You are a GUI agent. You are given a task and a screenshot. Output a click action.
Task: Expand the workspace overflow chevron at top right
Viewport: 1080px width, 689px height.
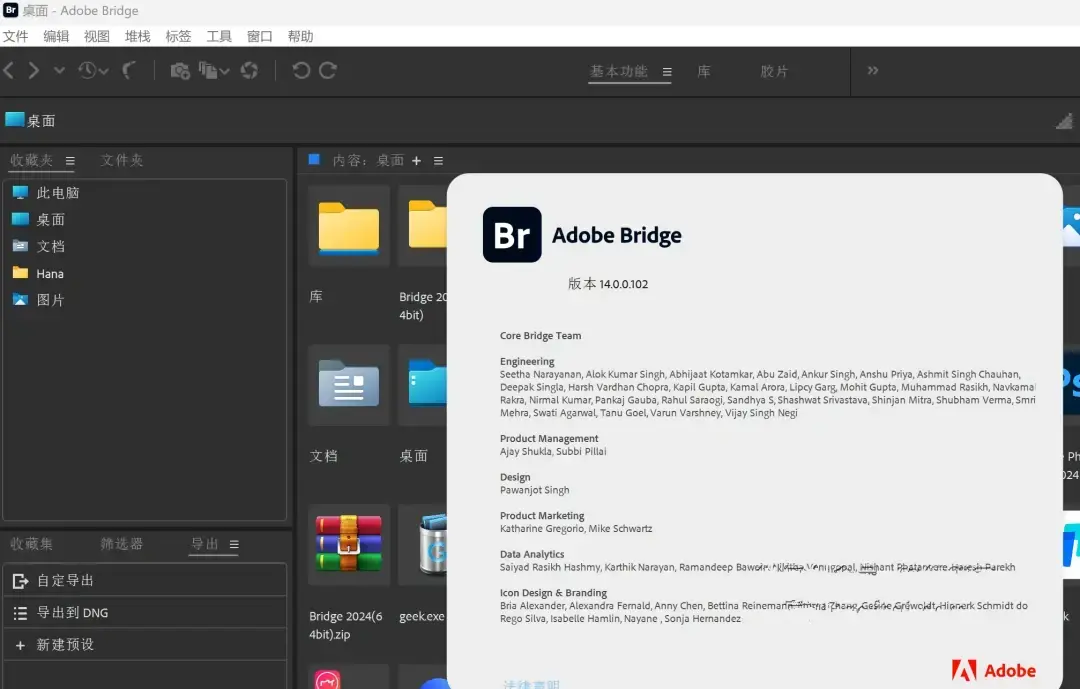click(x=872, y=71)
